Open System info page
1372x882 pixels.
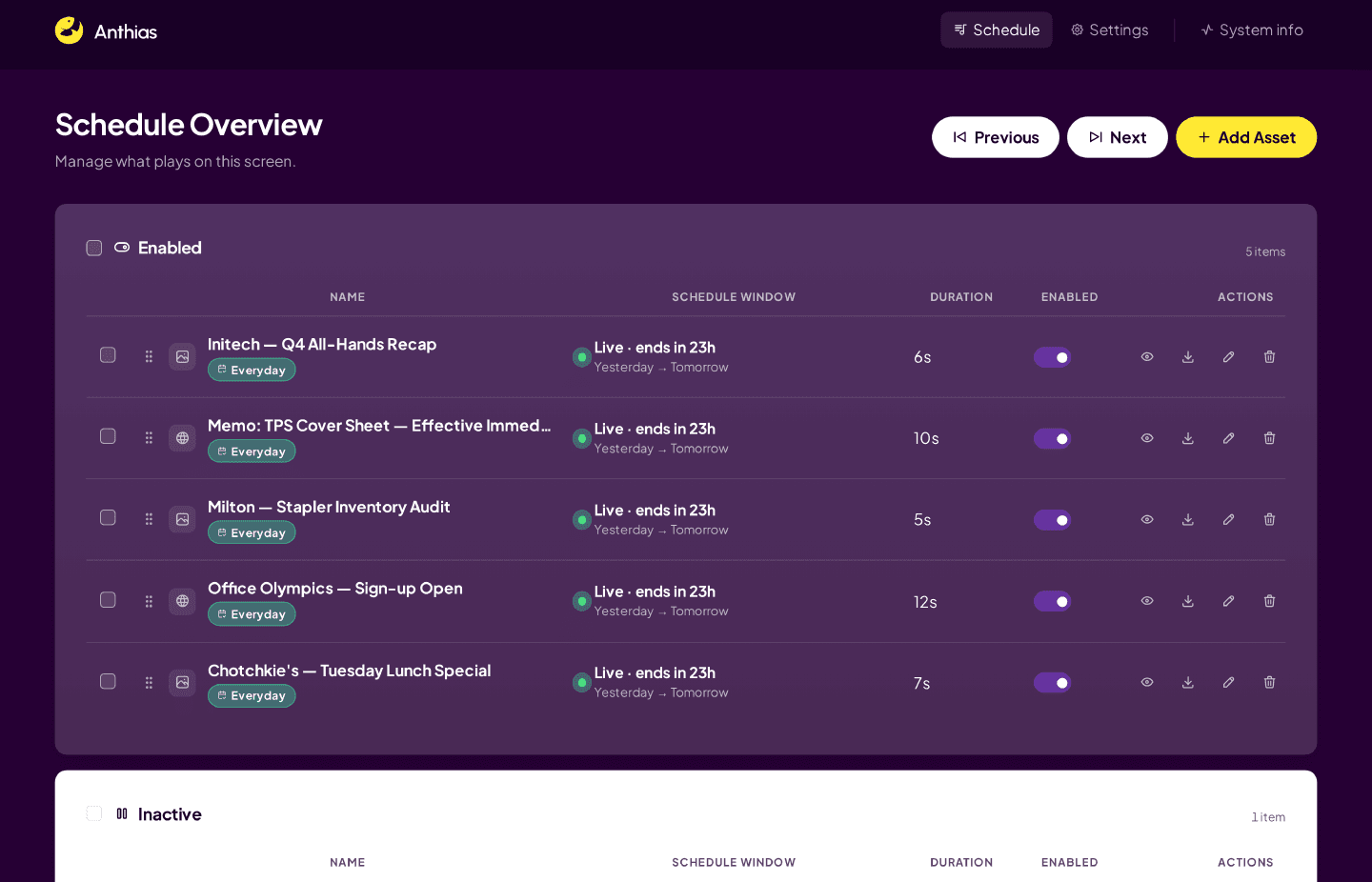click(x=1252, y=30)
